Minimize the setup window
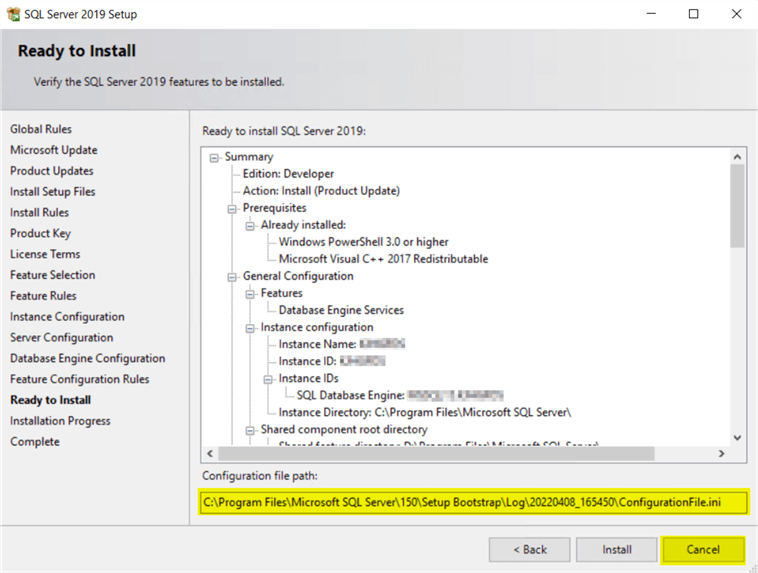Viewport: 758px width, 573px height. click(651, 14)
